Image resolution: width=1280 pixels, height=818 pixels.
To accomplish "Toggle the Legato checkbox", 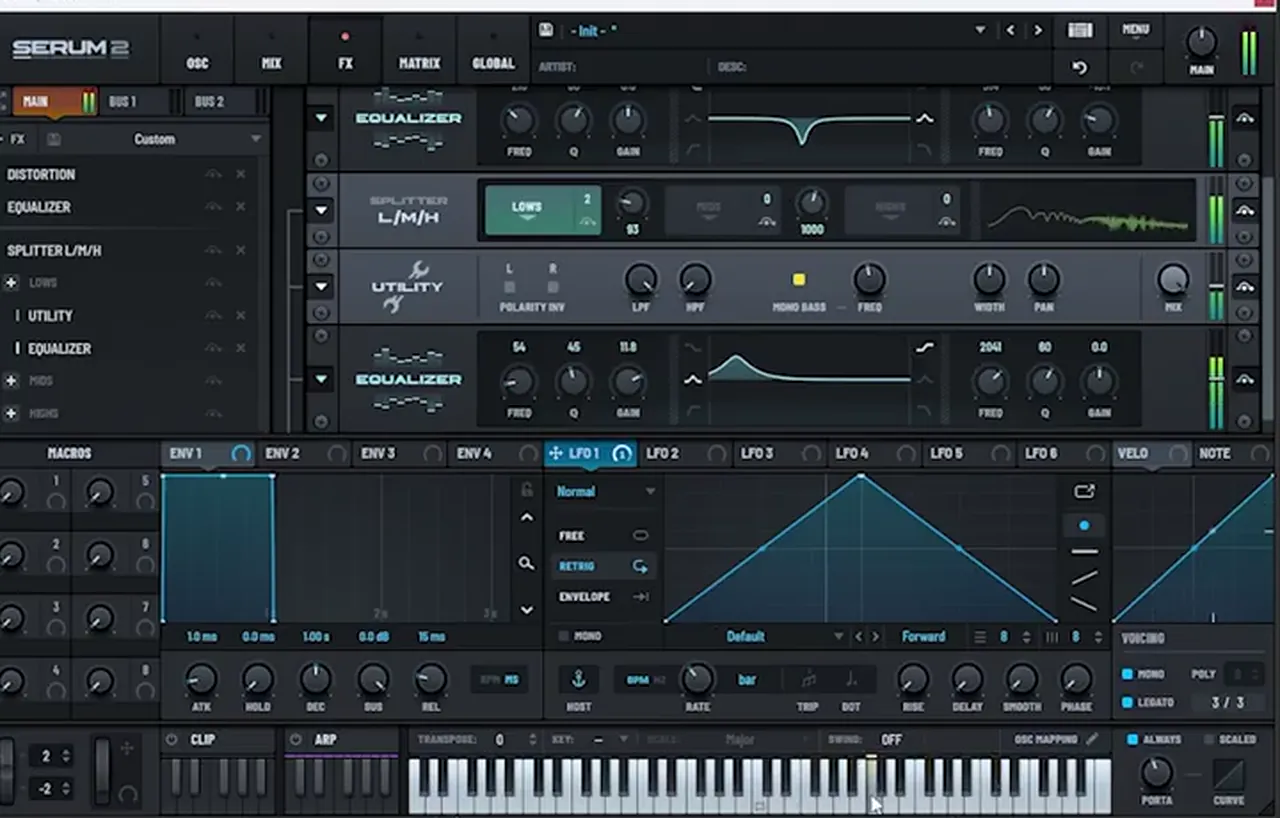I will click(x=1127, y=702).
